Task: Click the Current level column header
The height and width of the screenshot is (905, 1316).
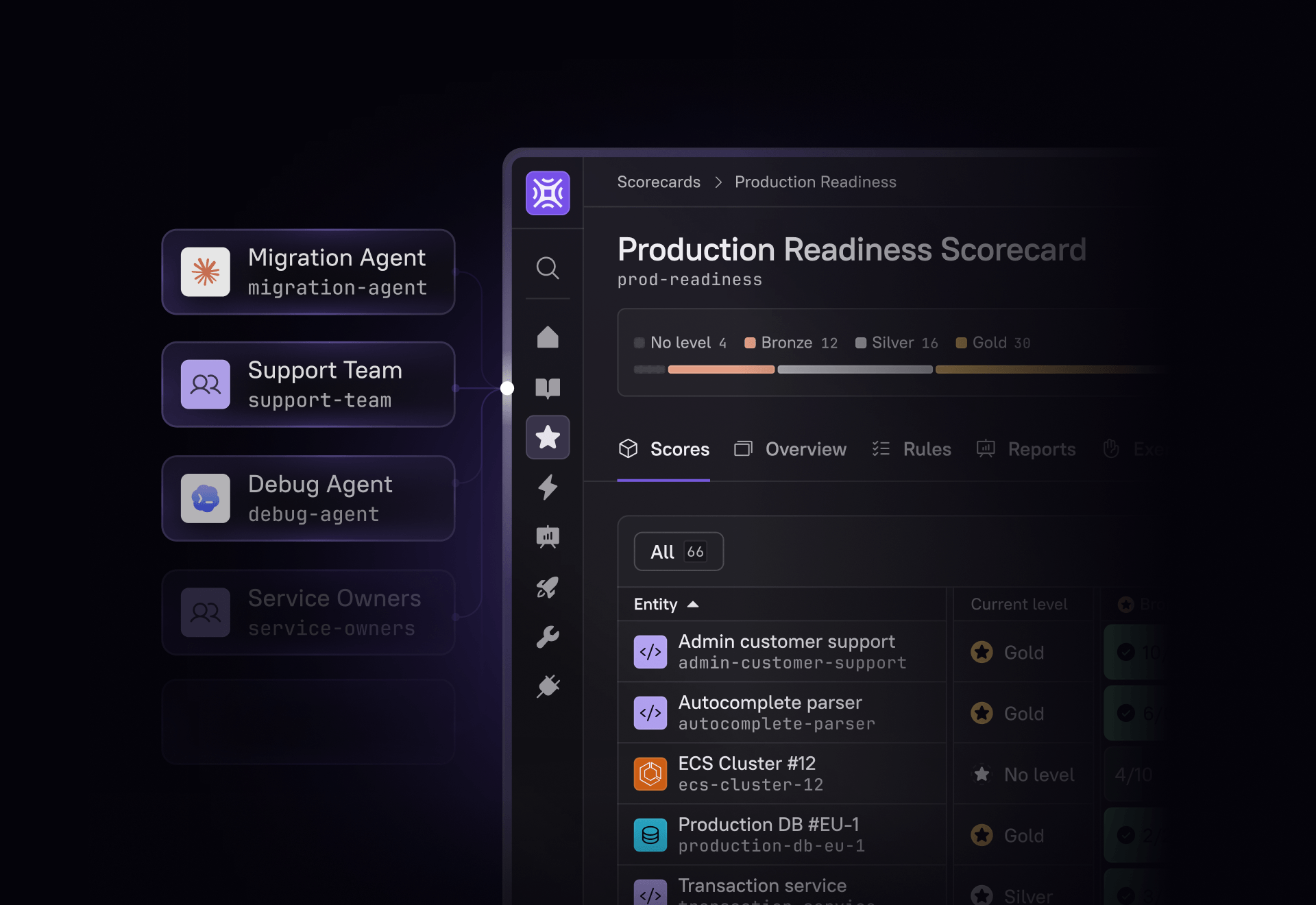Action: (1019, 604)
